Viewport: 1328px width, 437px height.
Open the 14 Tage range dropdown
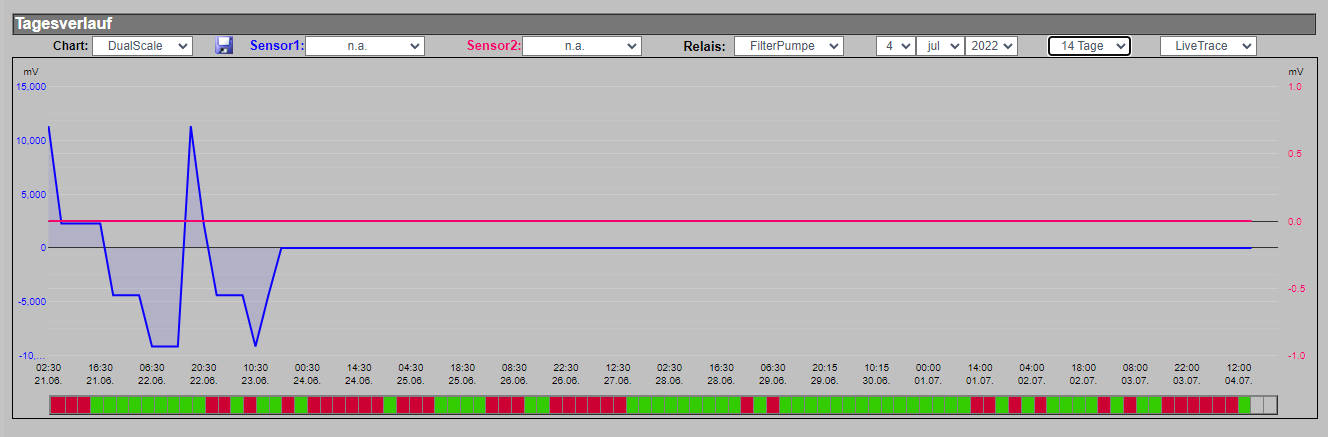pos(1089,46)
